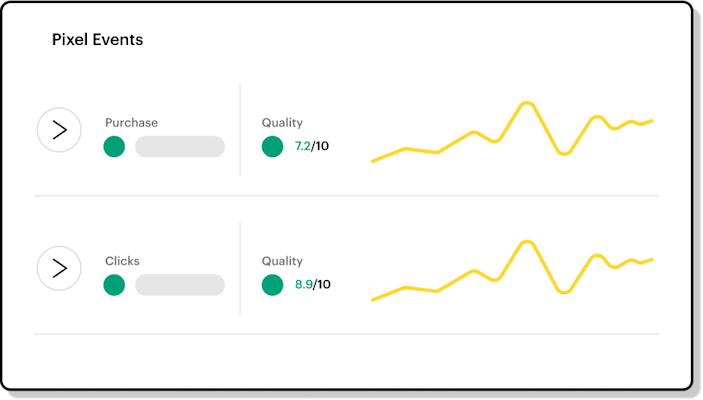This screenshot has height=400, width=703.
Task: Select the 8.9/10 quality score
Action: tap(312, 285)
